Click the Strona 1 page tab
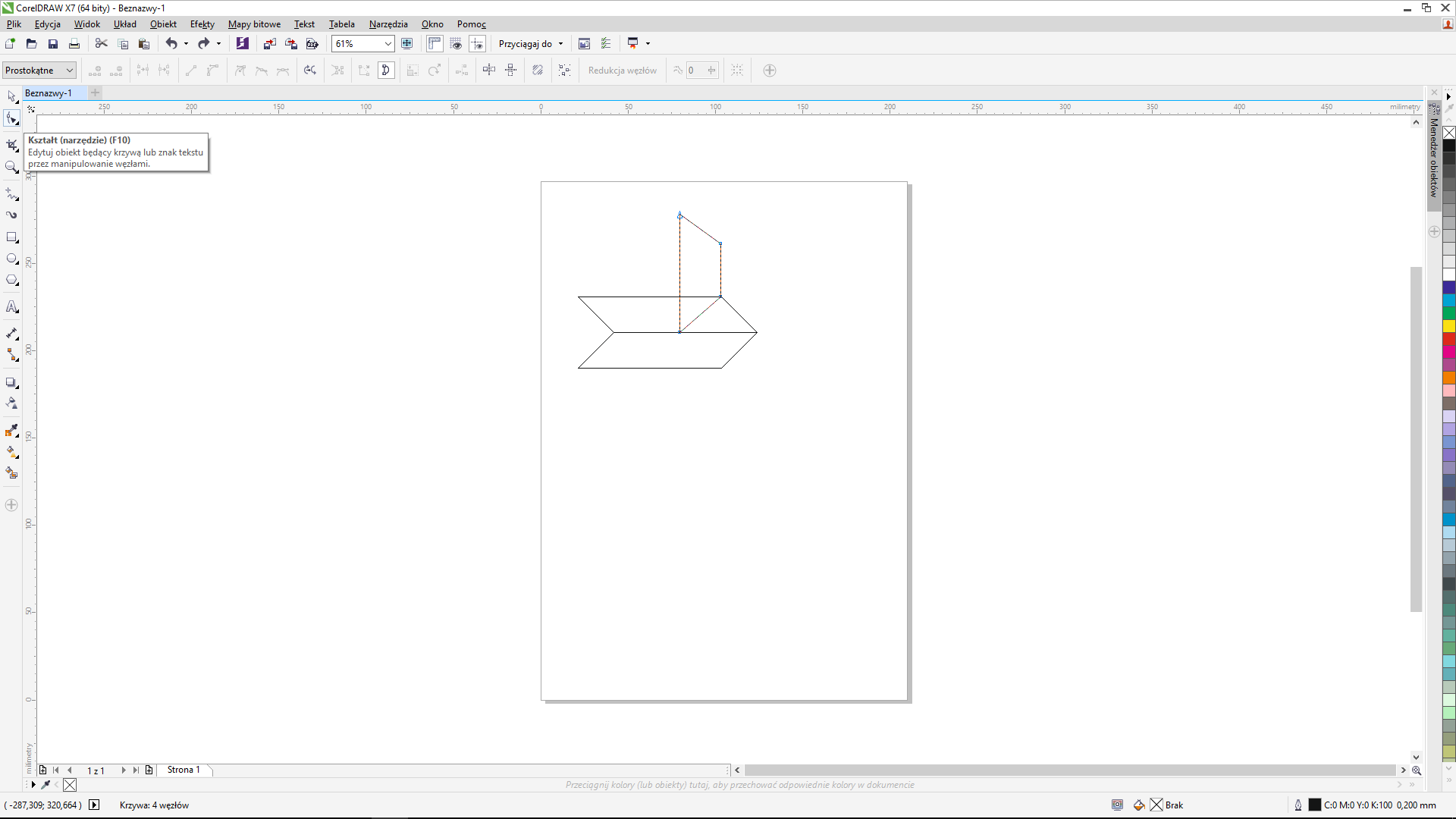 point(184,770)
